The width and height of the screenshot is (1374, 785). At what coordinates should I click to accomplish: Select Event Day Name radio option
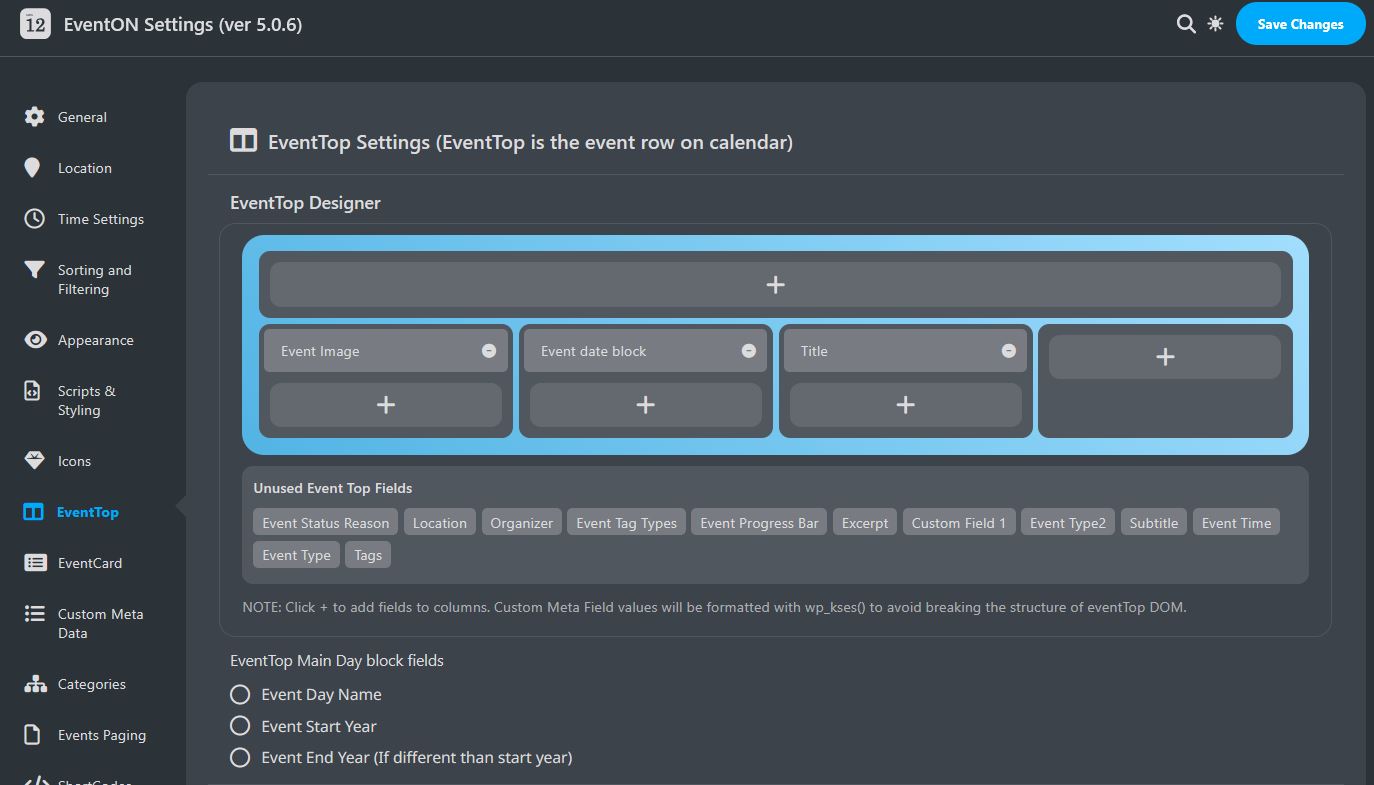pyautogui.click(x=240, y=694)
